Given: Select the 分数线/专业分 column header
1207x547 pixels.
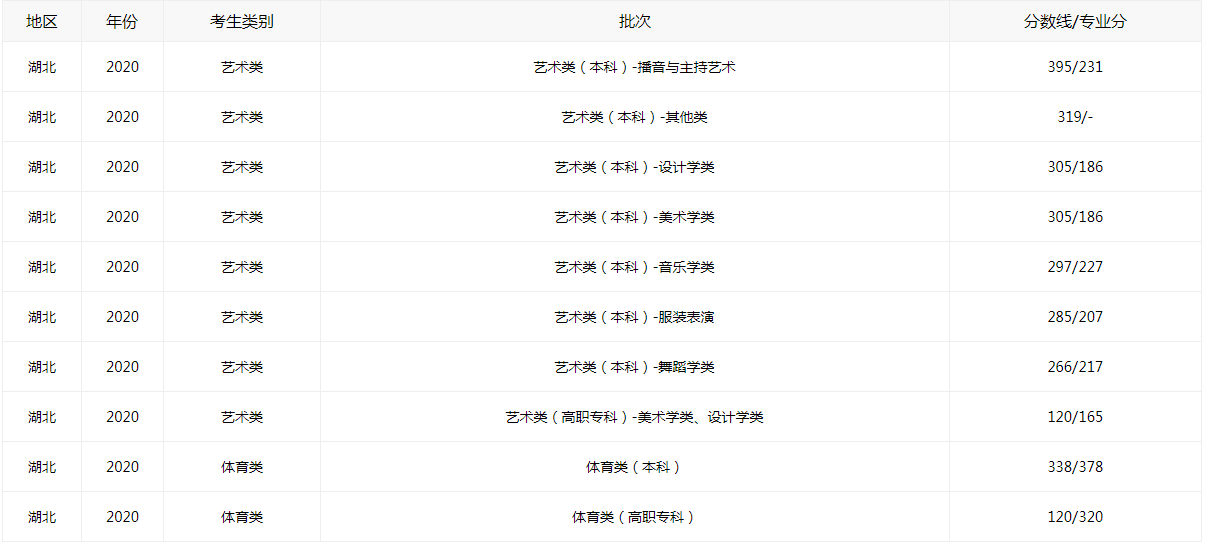Looking at the screenshot, I should [x=1075, y=21].
